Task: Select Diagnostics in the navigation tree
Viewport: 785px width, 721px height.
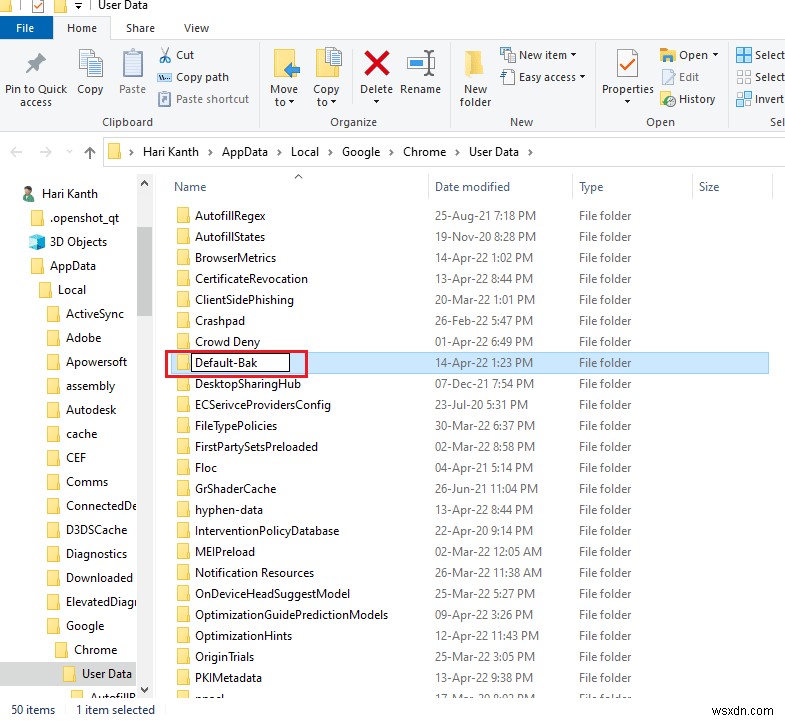Action: pos(96,554)
